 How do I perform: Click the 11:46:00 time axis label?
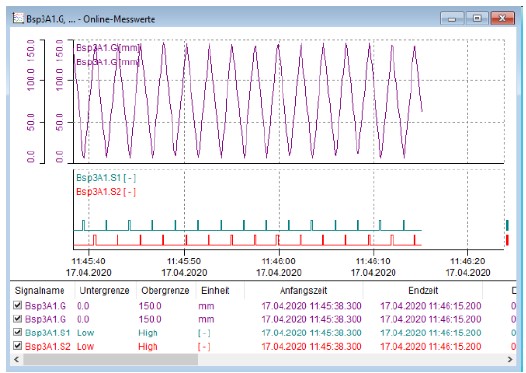(279, 261)
